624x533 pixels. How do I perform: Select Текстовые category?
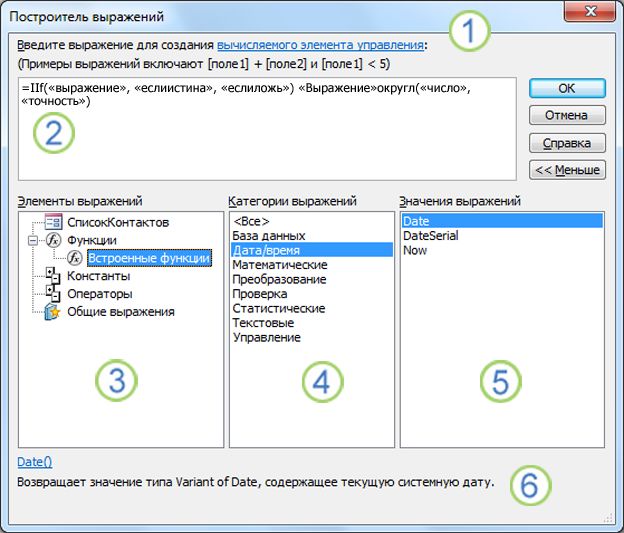312,323
